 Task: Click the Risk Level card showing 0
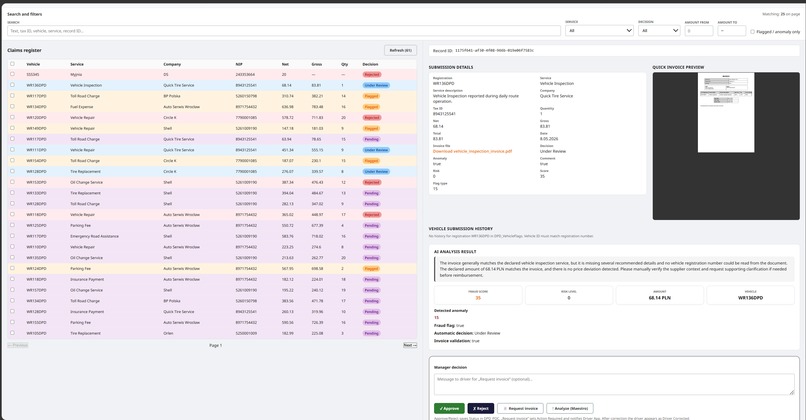[x=569, y=295]
